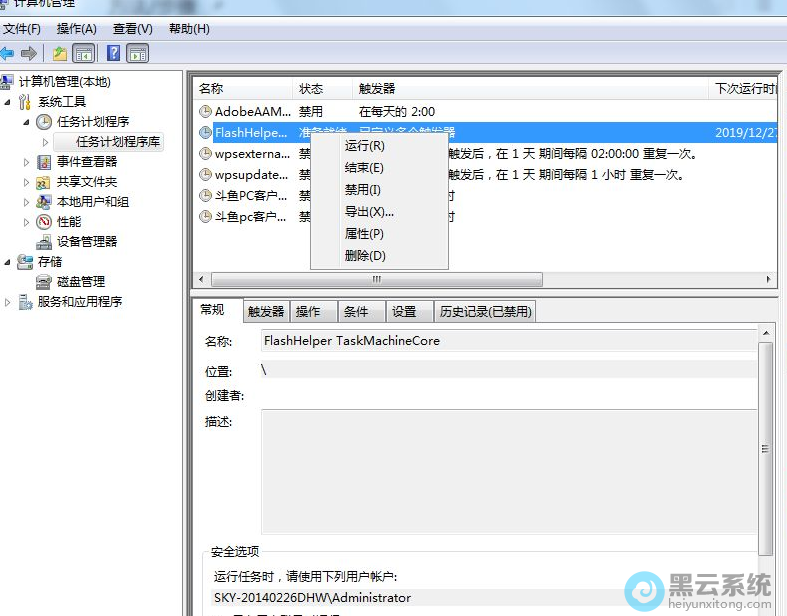
Task: Open the 操作(A) menu
Action: [76, 29]
